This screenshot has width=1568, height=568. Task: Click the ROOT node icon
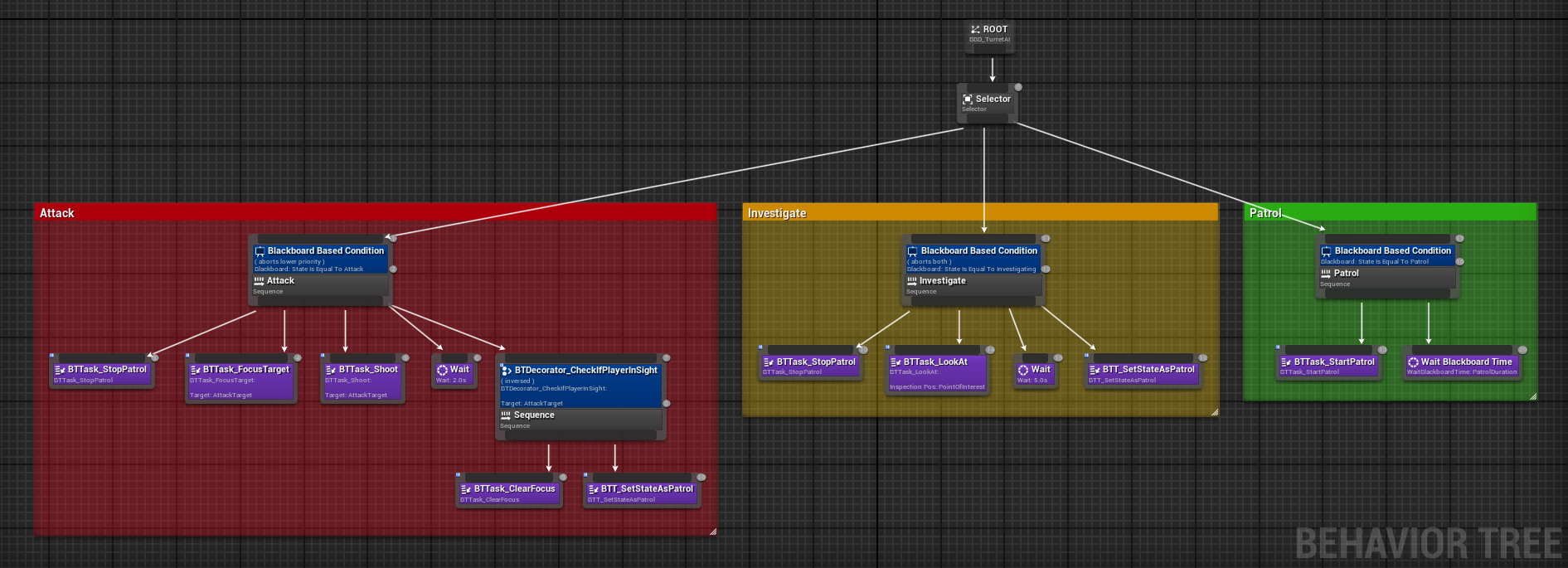pyautogui.click(x=975, y=29)
